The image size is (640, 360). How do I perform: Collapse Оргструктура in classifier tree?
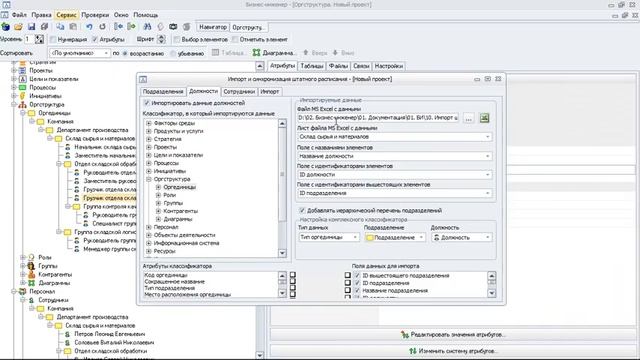coord(149,179)
